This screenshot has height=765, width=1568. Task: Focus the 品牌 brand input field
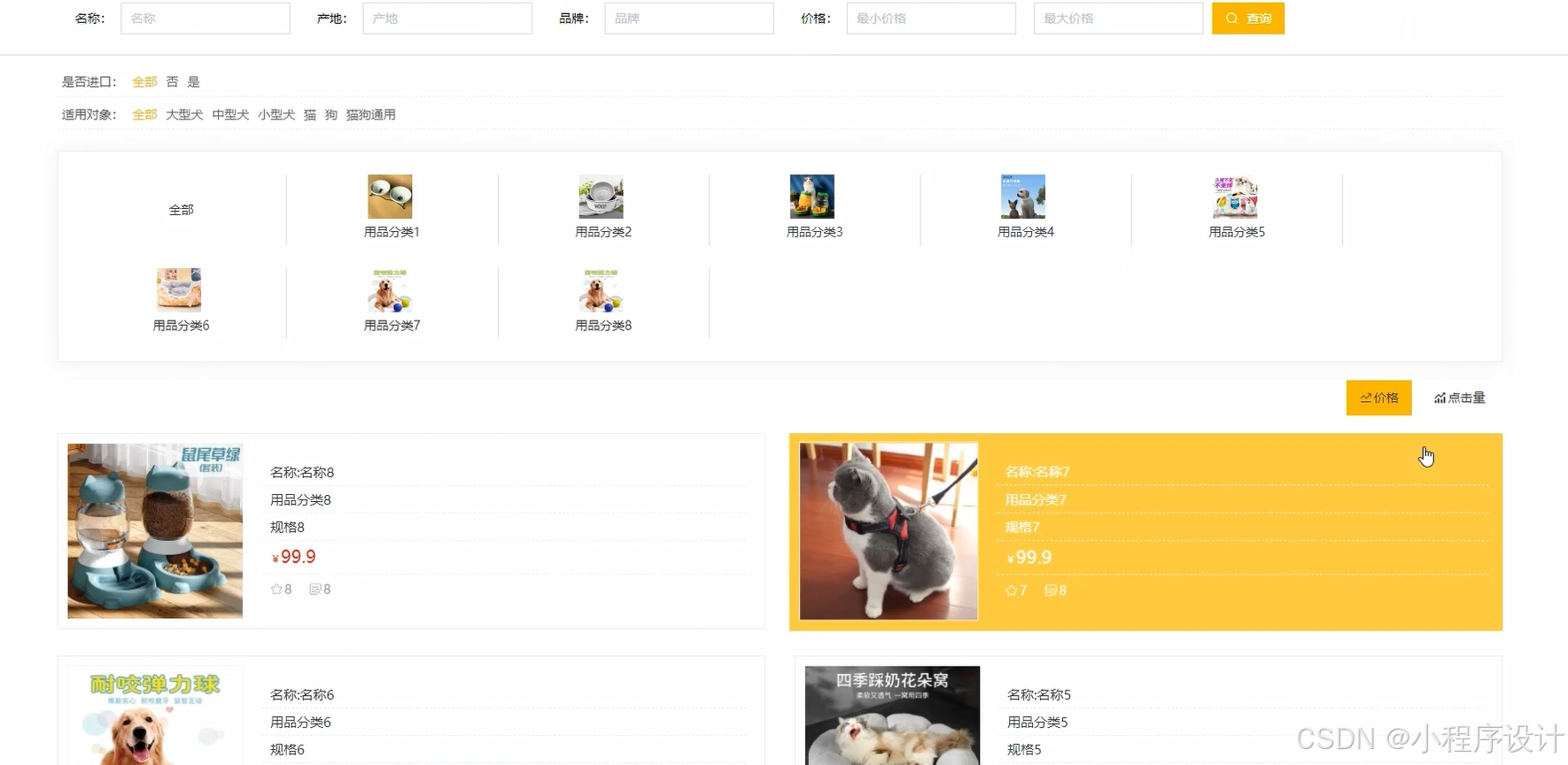[689, 19]
